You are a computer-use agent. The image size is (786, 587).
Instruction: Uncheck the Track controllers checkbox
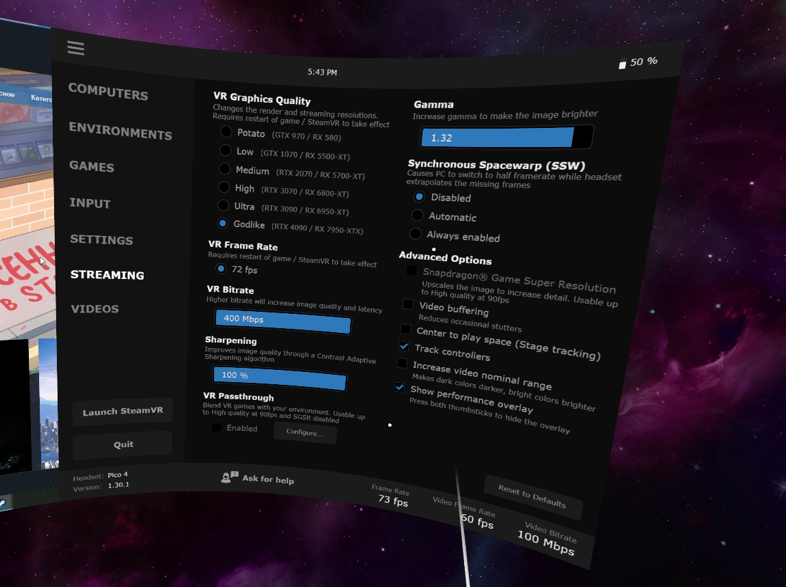pos(404,346)
